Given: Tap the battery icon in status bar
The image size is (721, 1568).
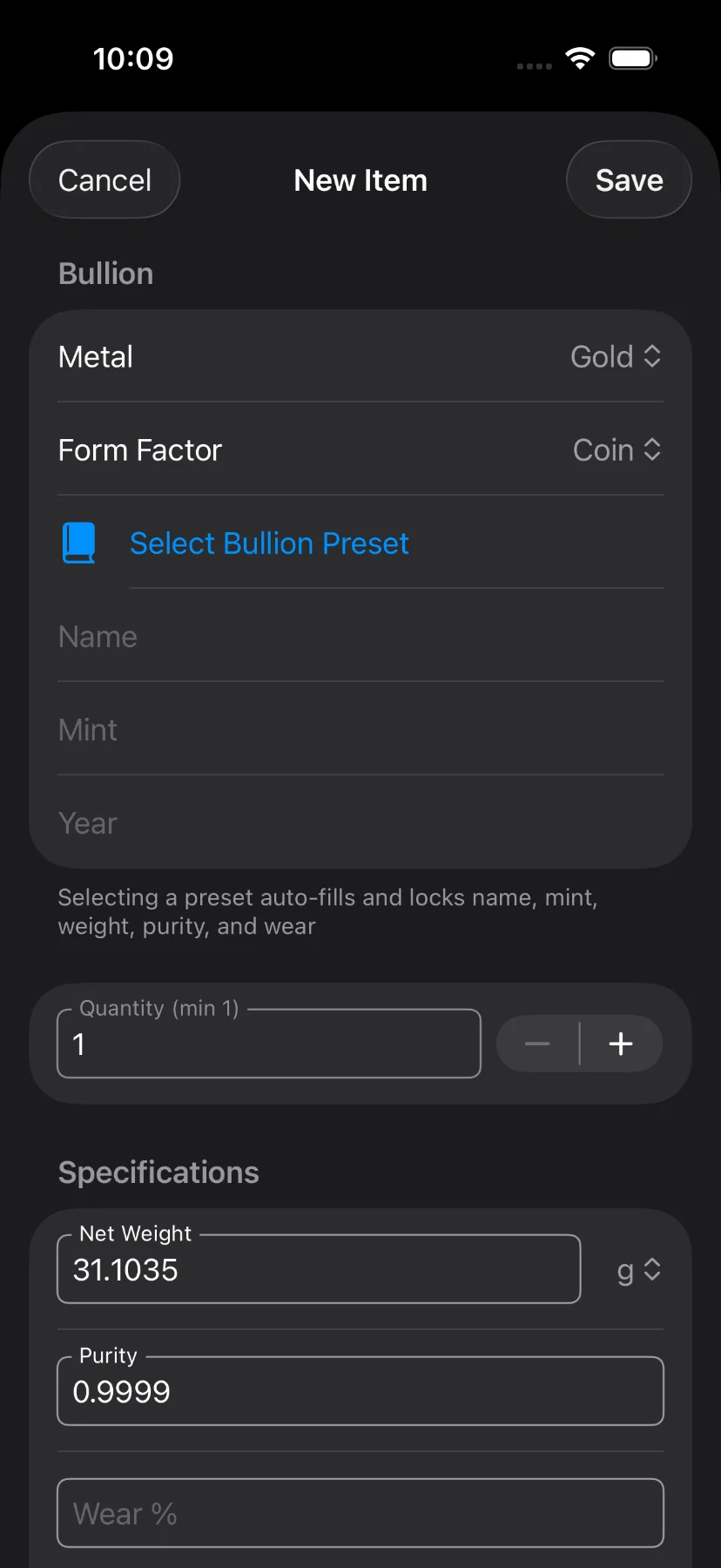Looking at the screenshot, I should (632, 57).
